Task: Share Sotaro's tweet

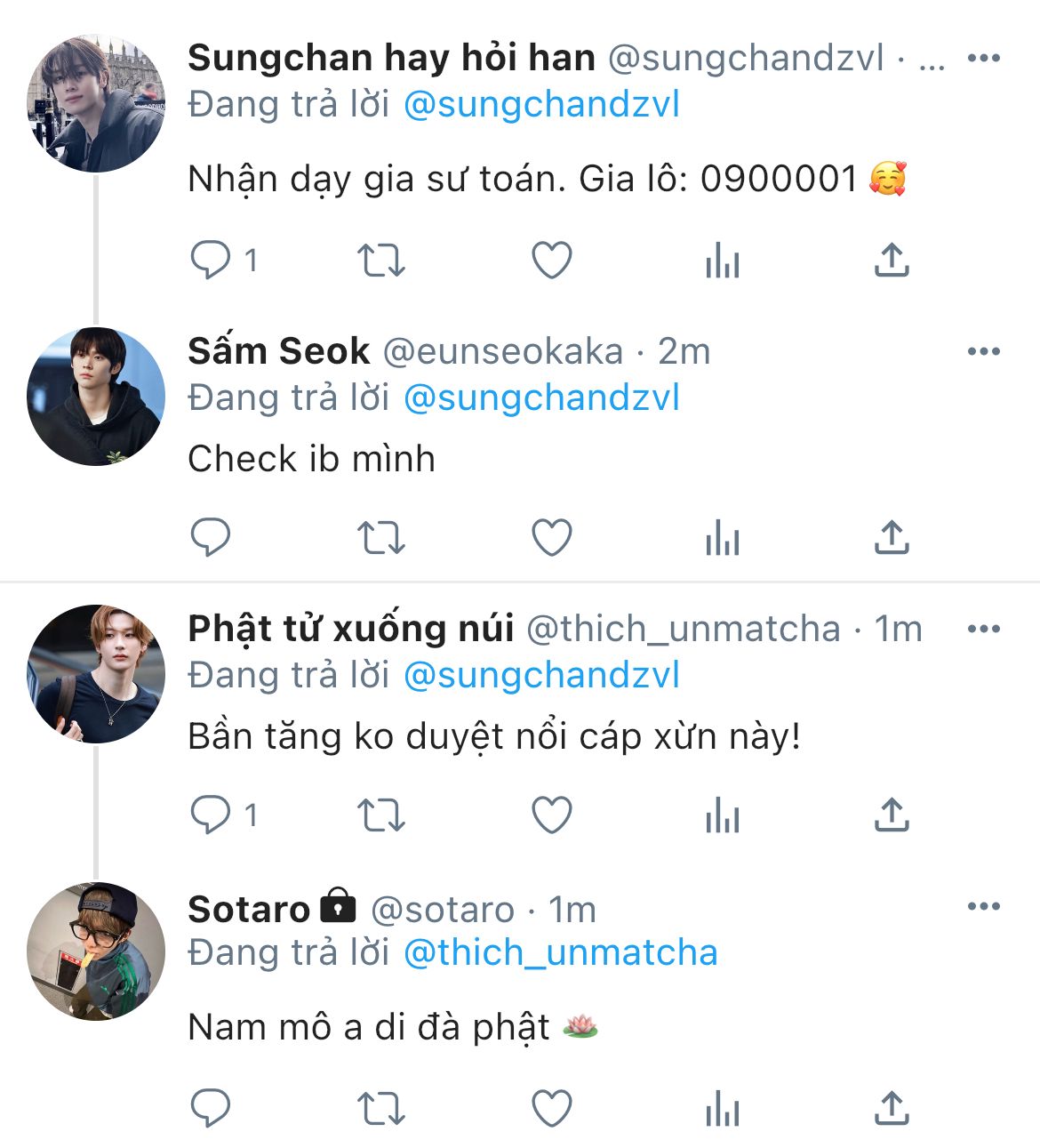Action: point(891,1109)
